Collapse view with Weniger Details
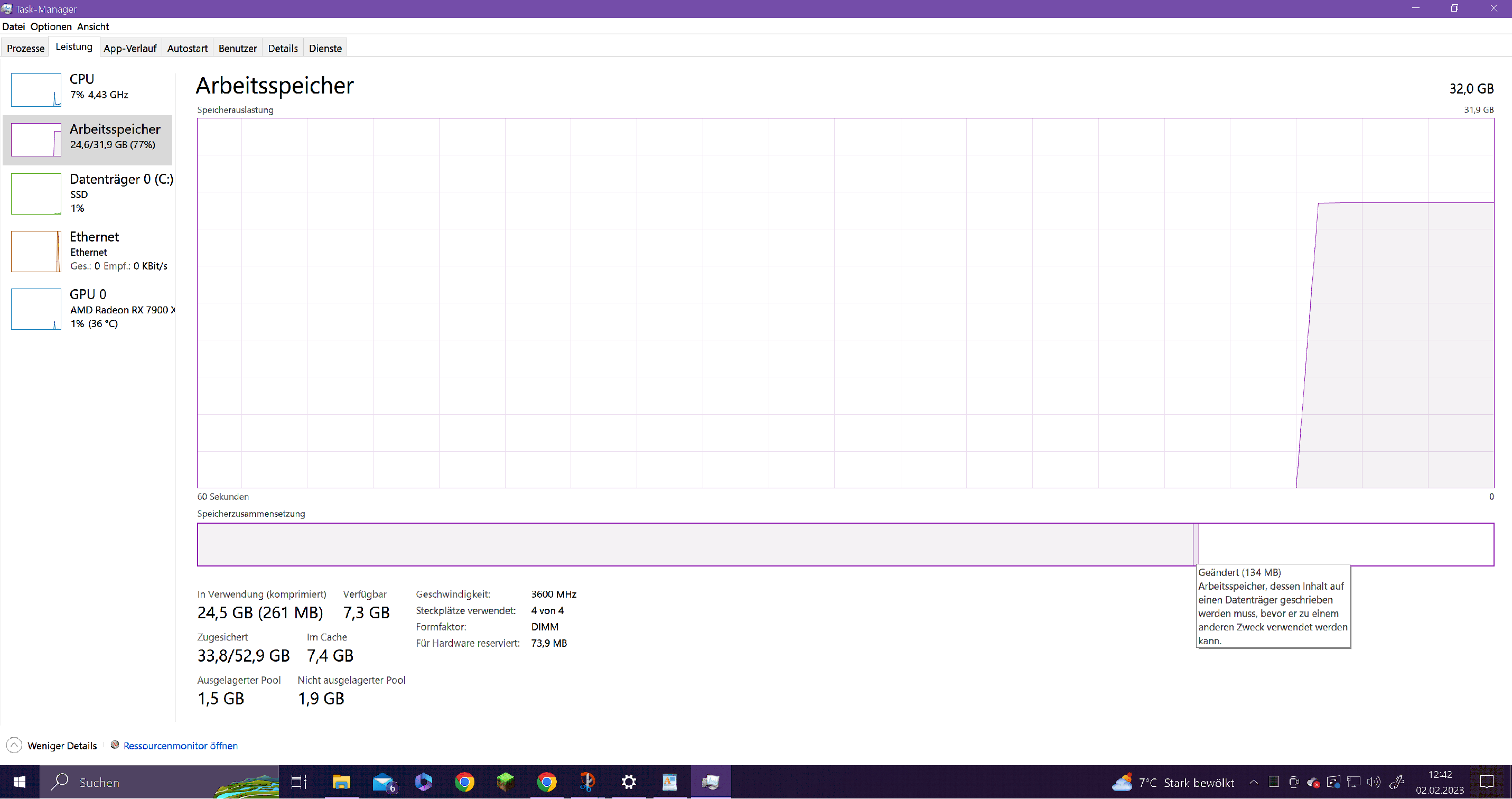This screenshot has height=799, width=1512. [x=52, y=746]
